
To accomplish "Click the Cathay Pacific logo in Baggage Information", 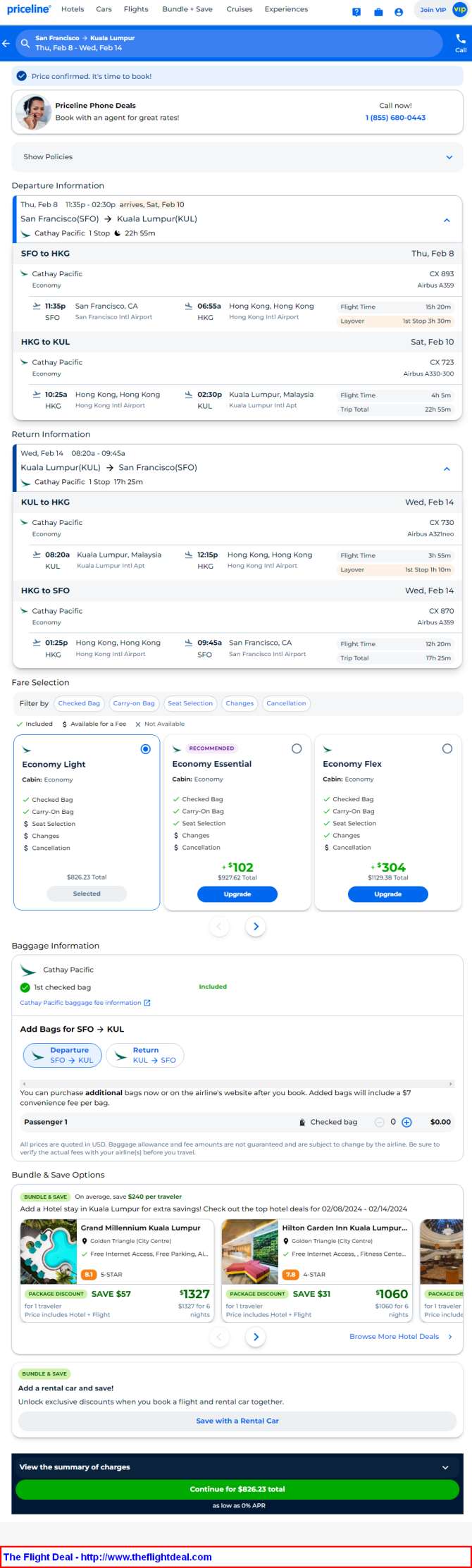I will tap(28, 970).
